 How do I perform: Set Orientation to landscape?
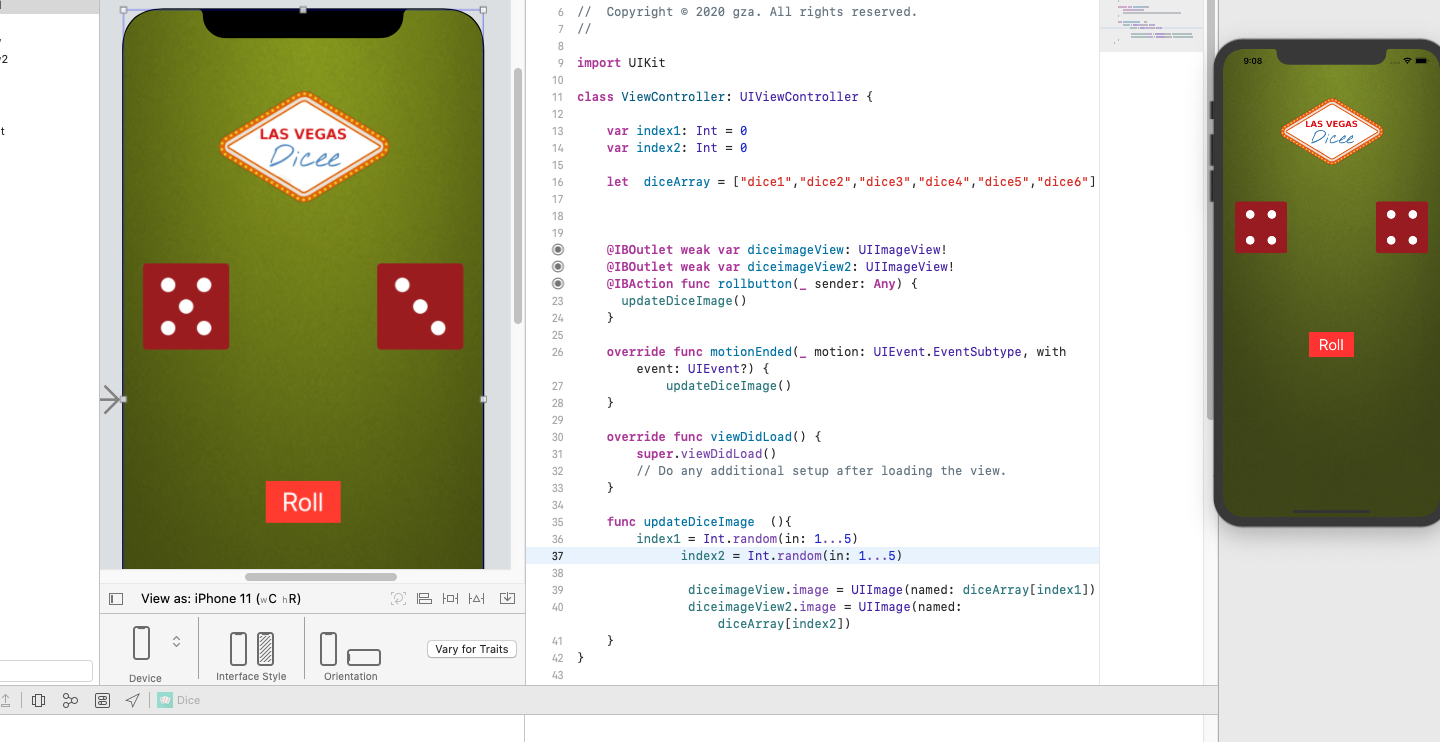364,657
